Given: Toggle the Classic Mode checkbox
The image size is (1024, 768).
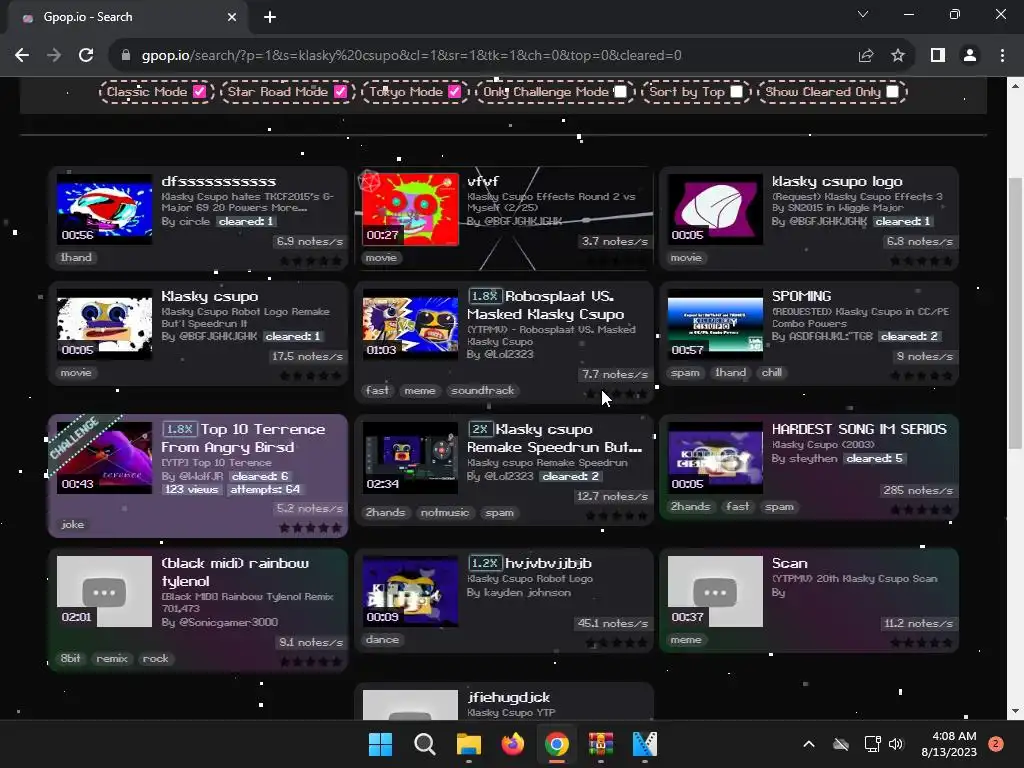Looking at the screenshot, I should (200, 91).
